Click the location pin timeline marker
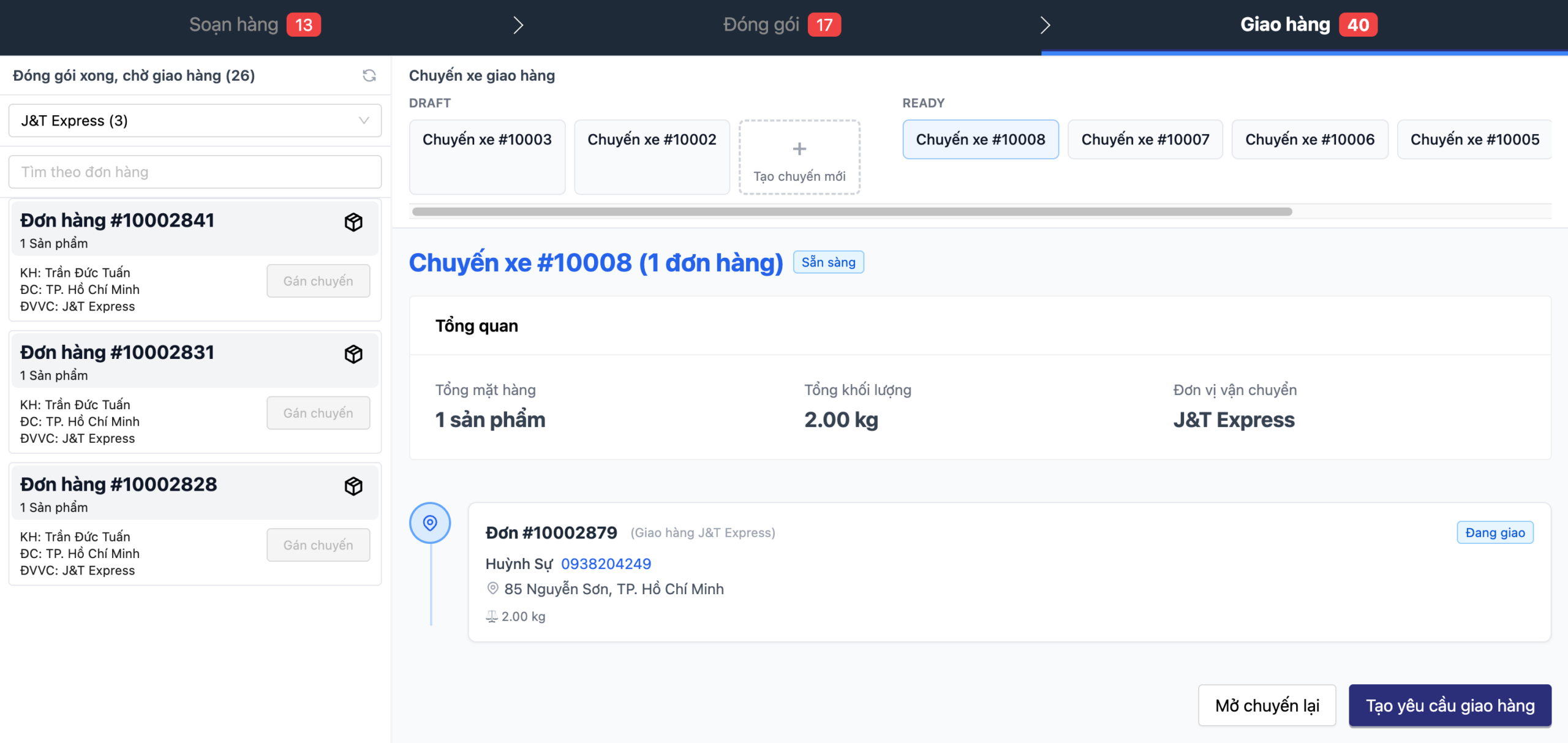The width and height of the screenshot is (1568, 743). (x=430, y=523)
